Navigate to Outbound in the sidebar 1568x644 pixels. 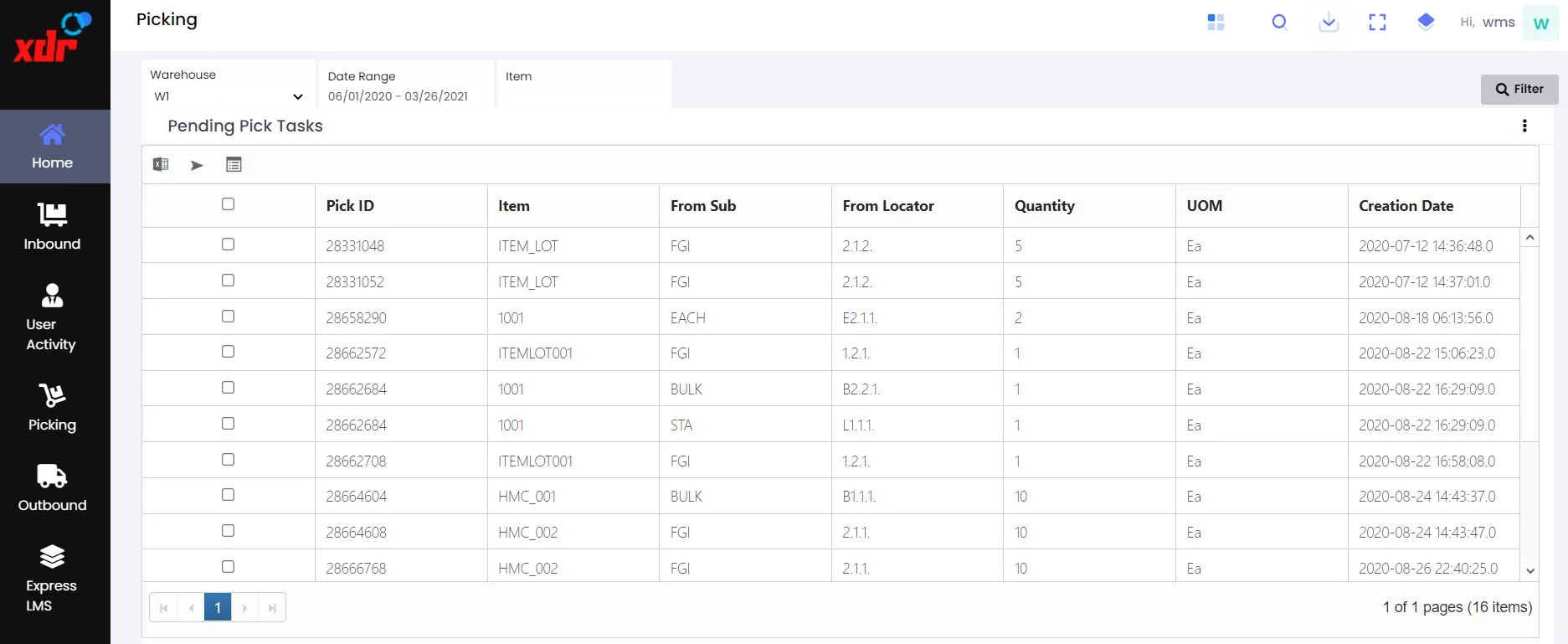click(x=52, y=487)
